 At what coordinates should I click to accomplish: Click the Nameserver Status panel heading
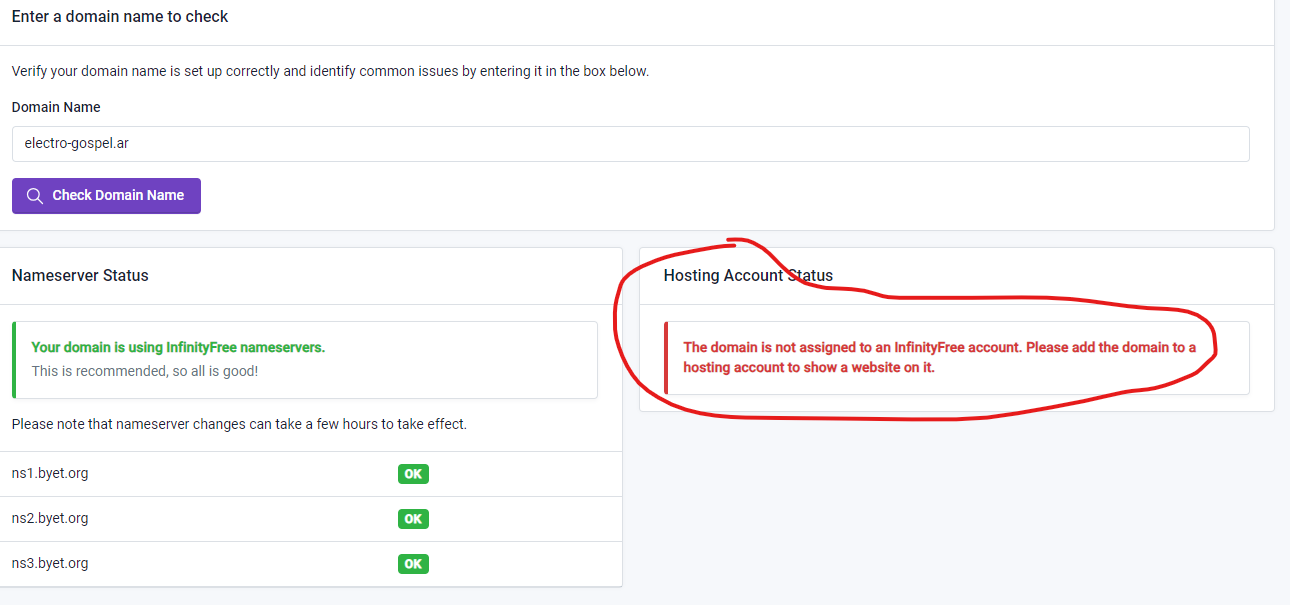[80, 276]
